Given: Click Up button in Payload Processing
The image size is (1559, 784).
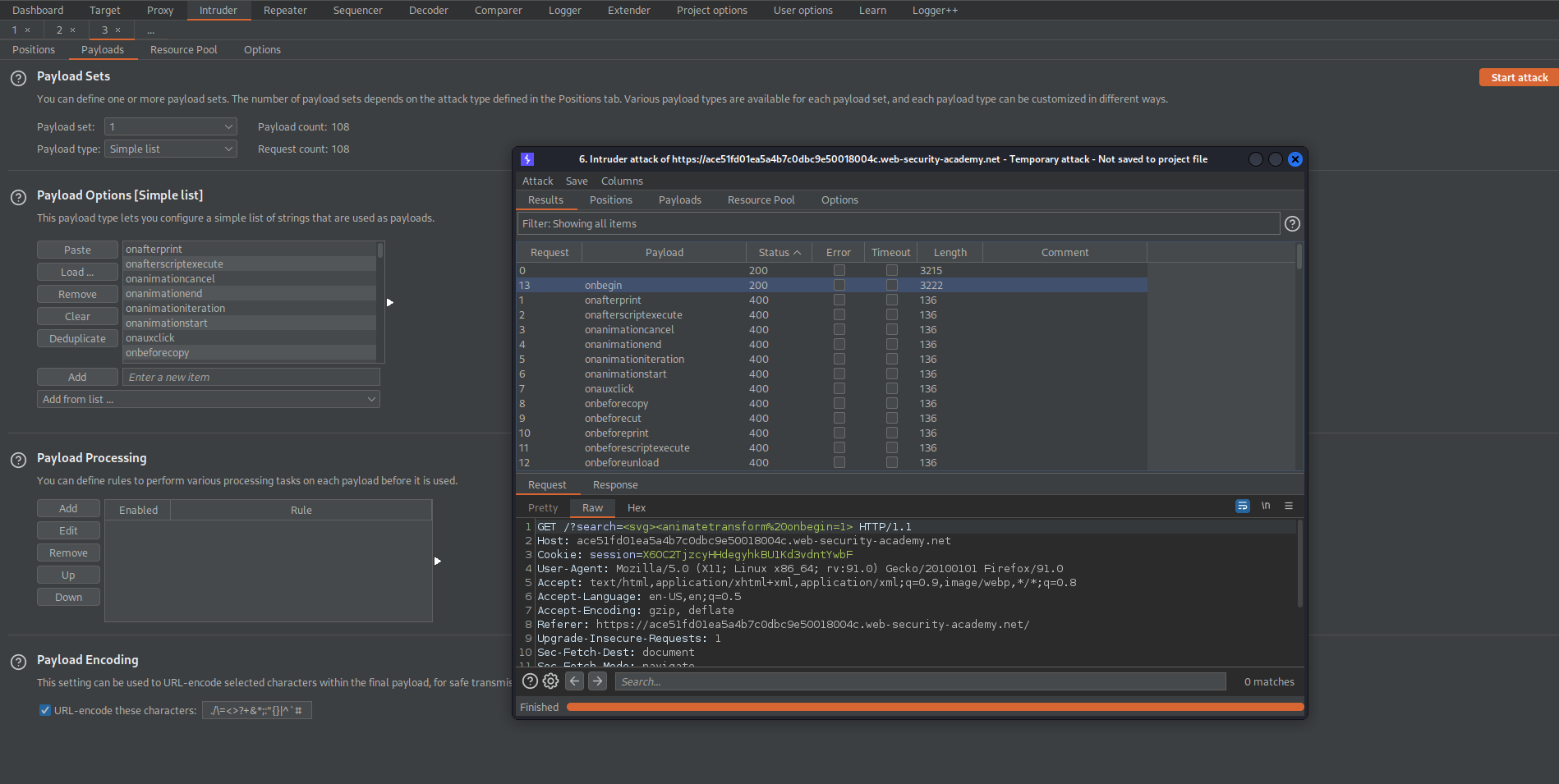Looking at the screenshot, I should coord(68,575).
